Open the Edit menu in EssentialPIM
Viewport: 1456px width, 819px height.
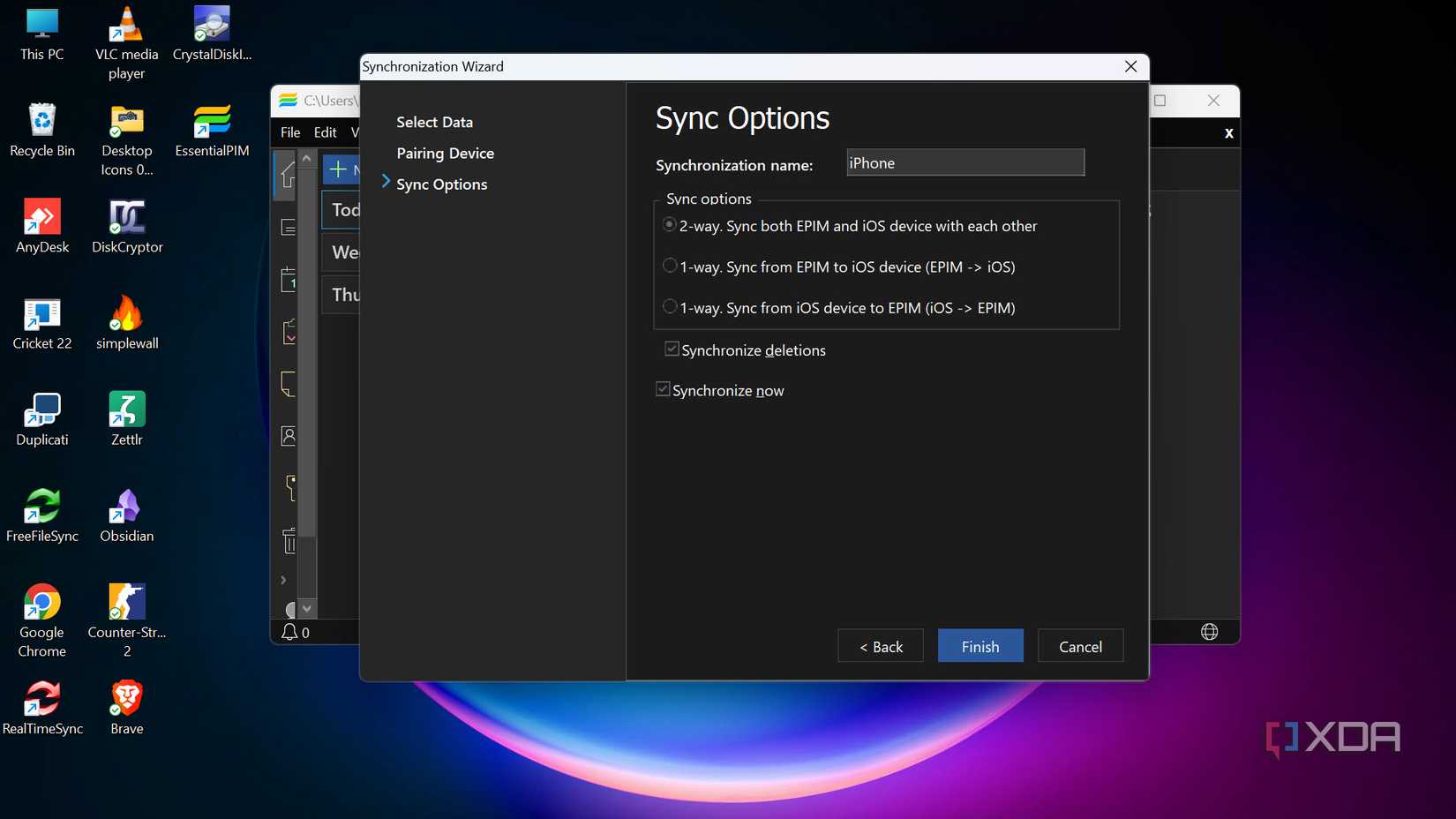[x=325, y=132]
